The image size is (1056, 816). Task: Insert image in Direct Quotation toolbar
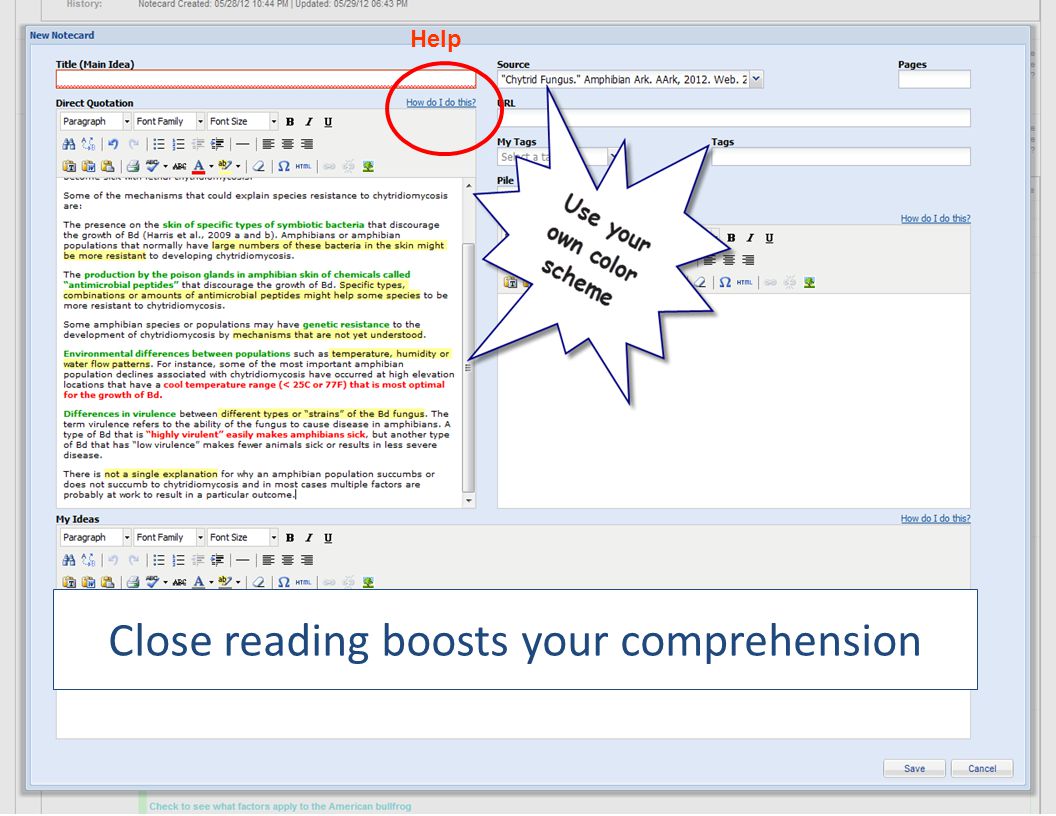click(x=368, y=166)
